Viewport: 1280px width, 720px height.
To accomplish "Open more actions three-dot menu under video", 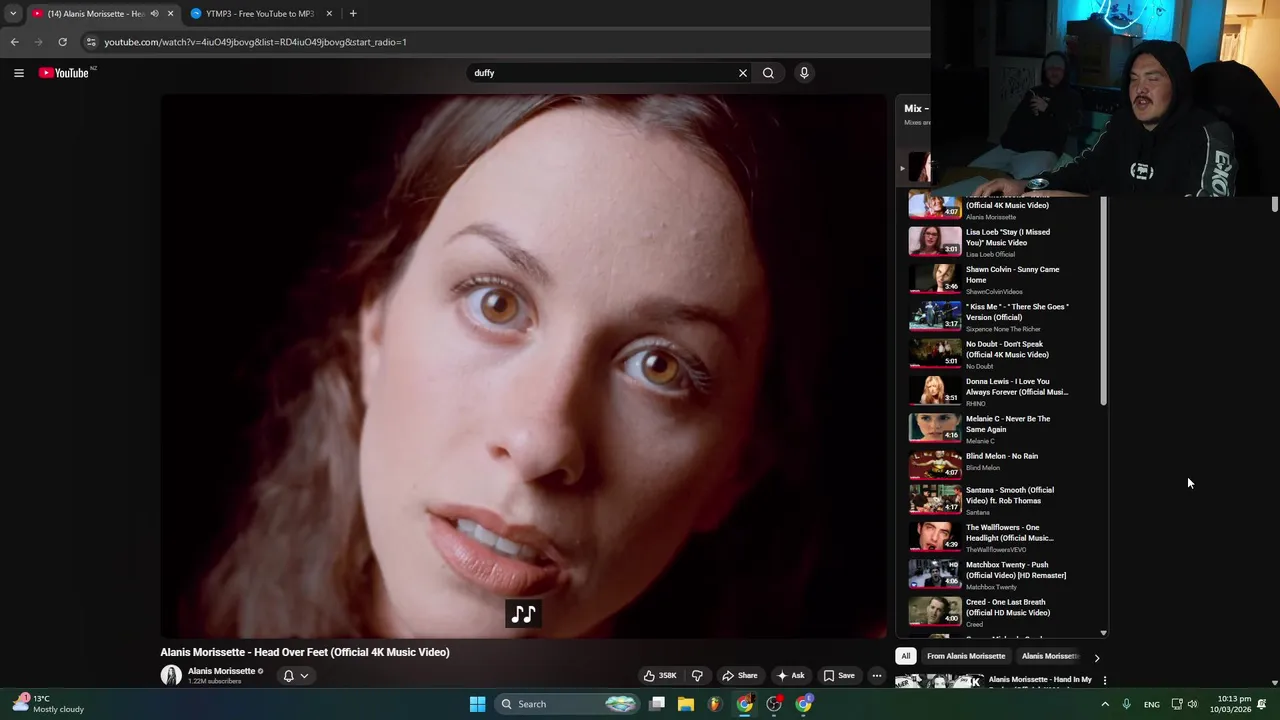I will point(877,676).
